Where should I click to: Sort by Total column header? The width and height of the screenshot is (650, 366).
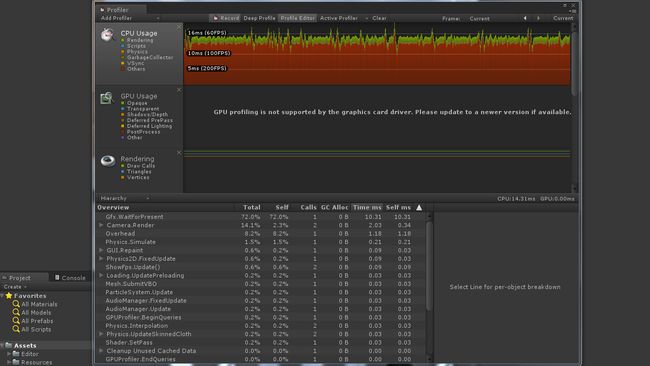coord(252,207)
